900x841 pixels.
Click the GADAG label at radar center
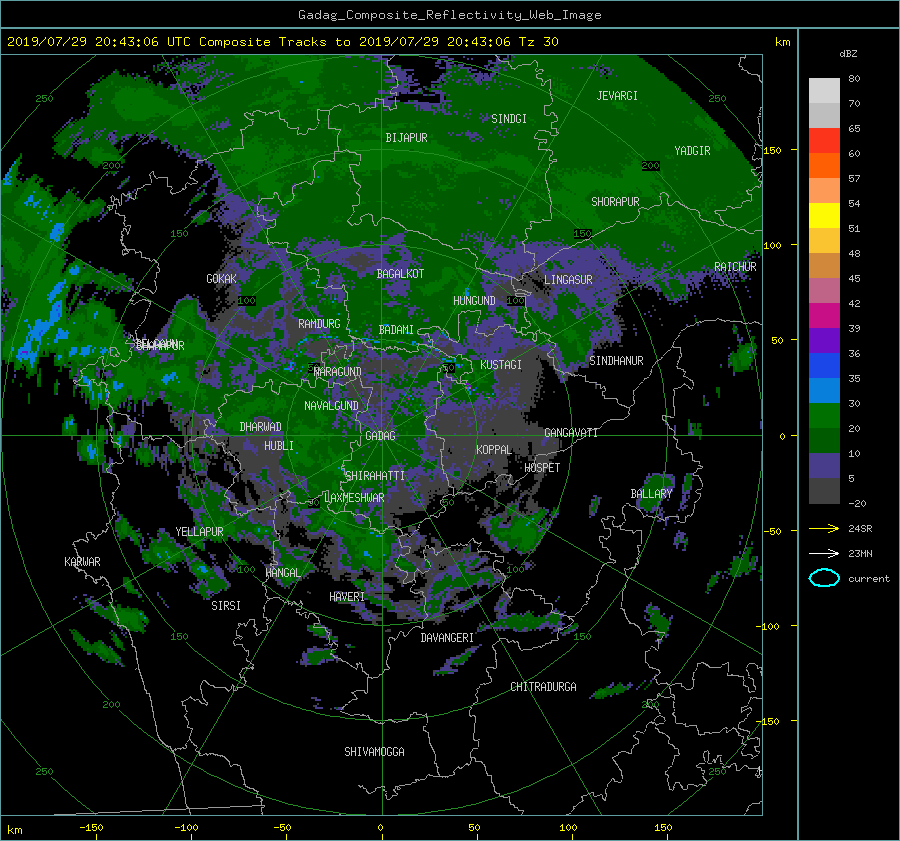[x=381, y=436]
